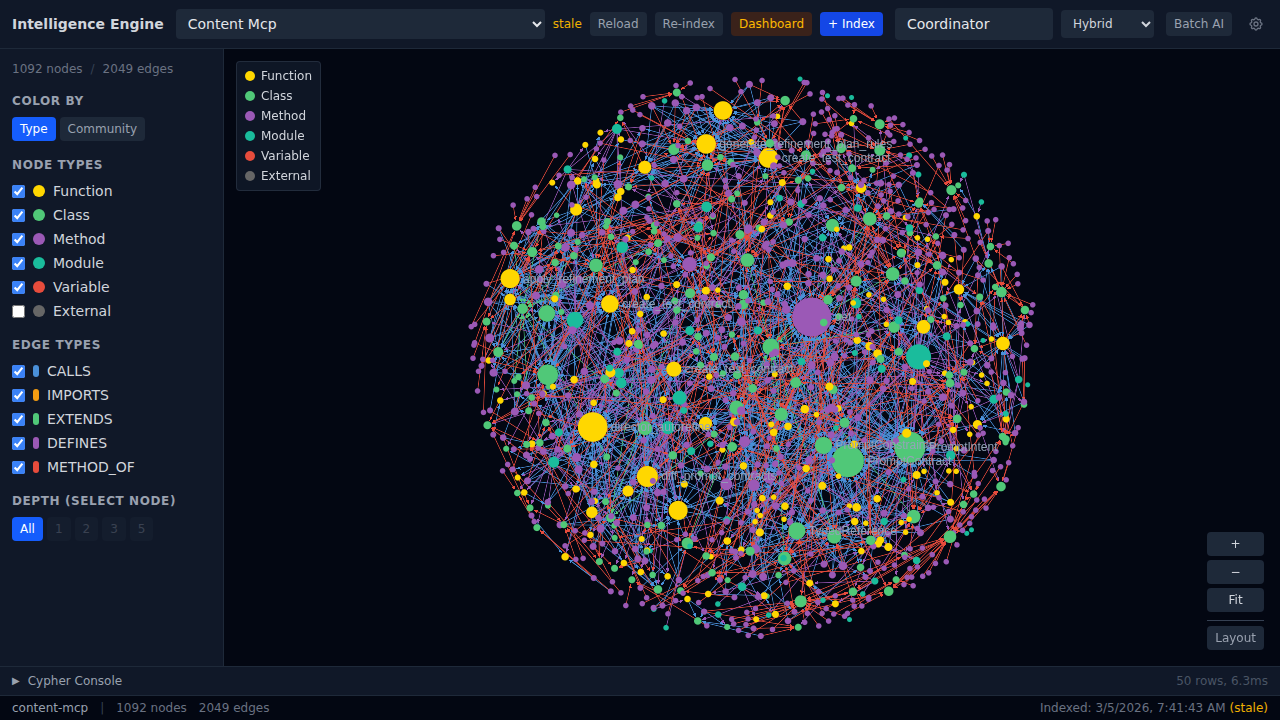
Task: Select Type color-by tab
Action: click(34, 129)
